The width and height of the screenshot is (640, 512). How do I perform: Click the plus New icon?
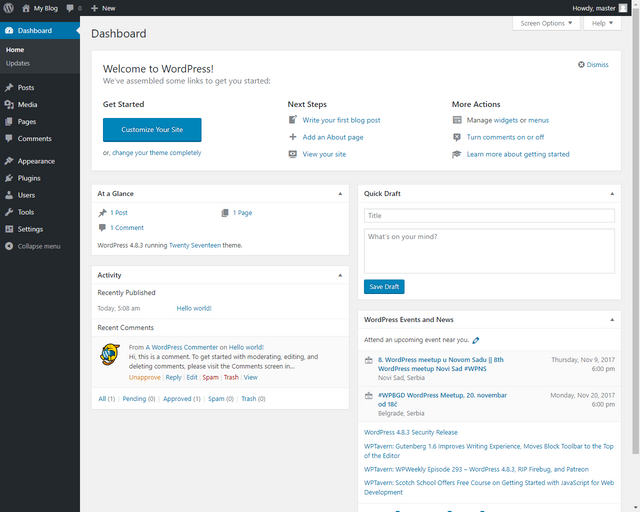[x=94, y=8]
